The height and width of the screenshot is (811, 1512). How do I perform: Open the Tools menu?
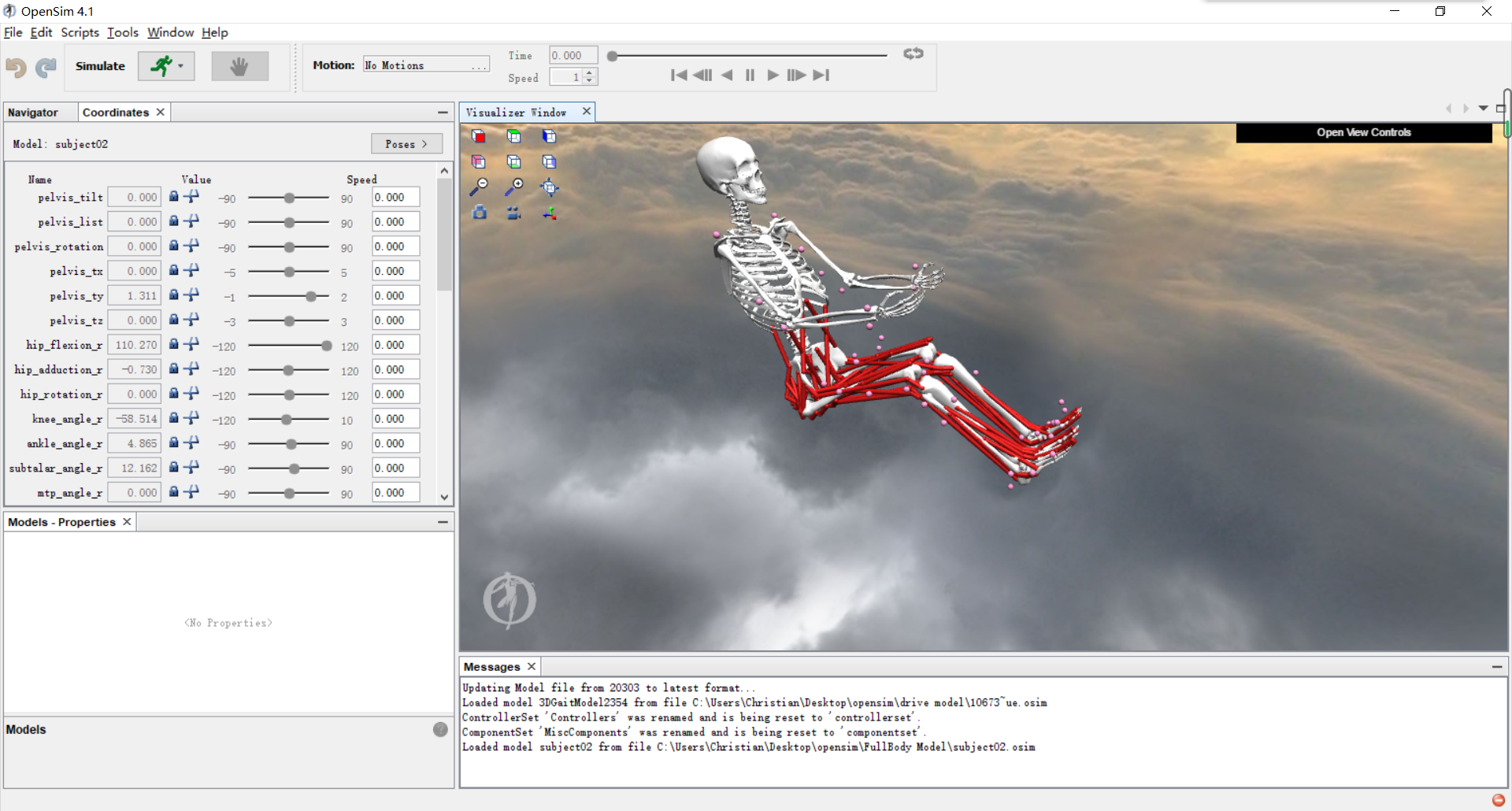pos(122,32)
